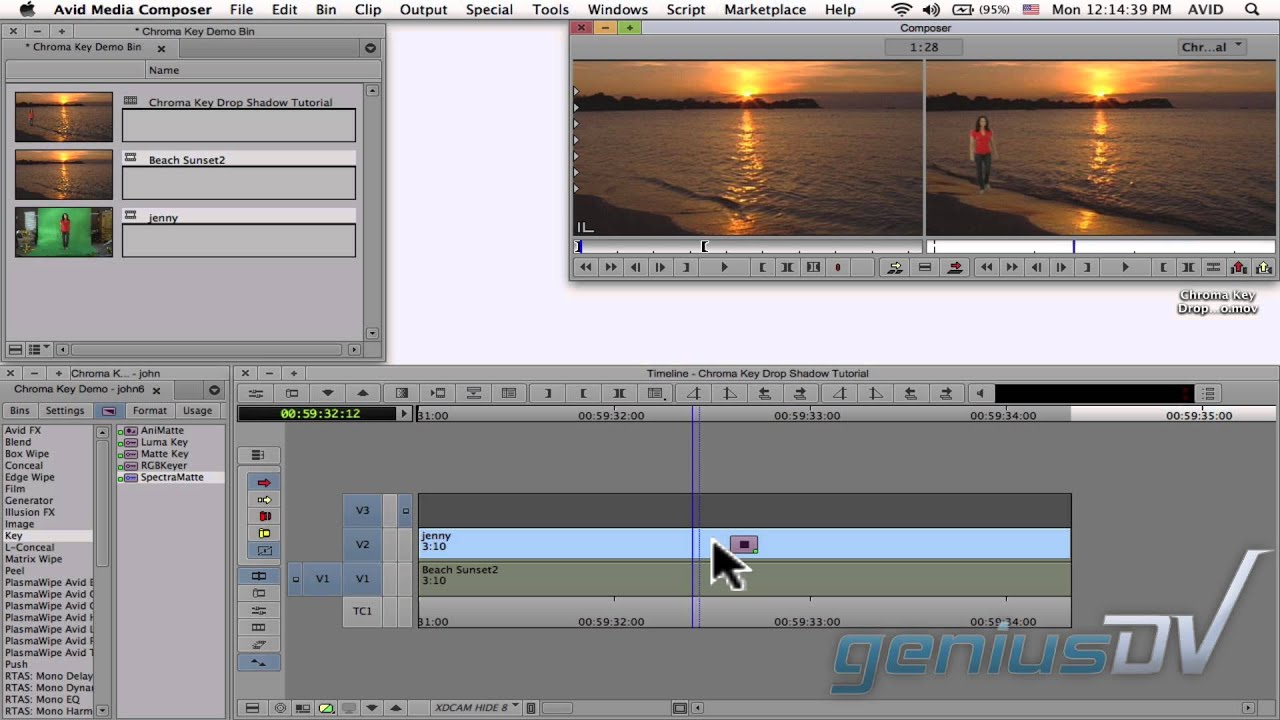This screenshot has height=720, width=1280.
Task: Click the source monitor position bar
Action: pyautogui.click(x=747, y=247)
